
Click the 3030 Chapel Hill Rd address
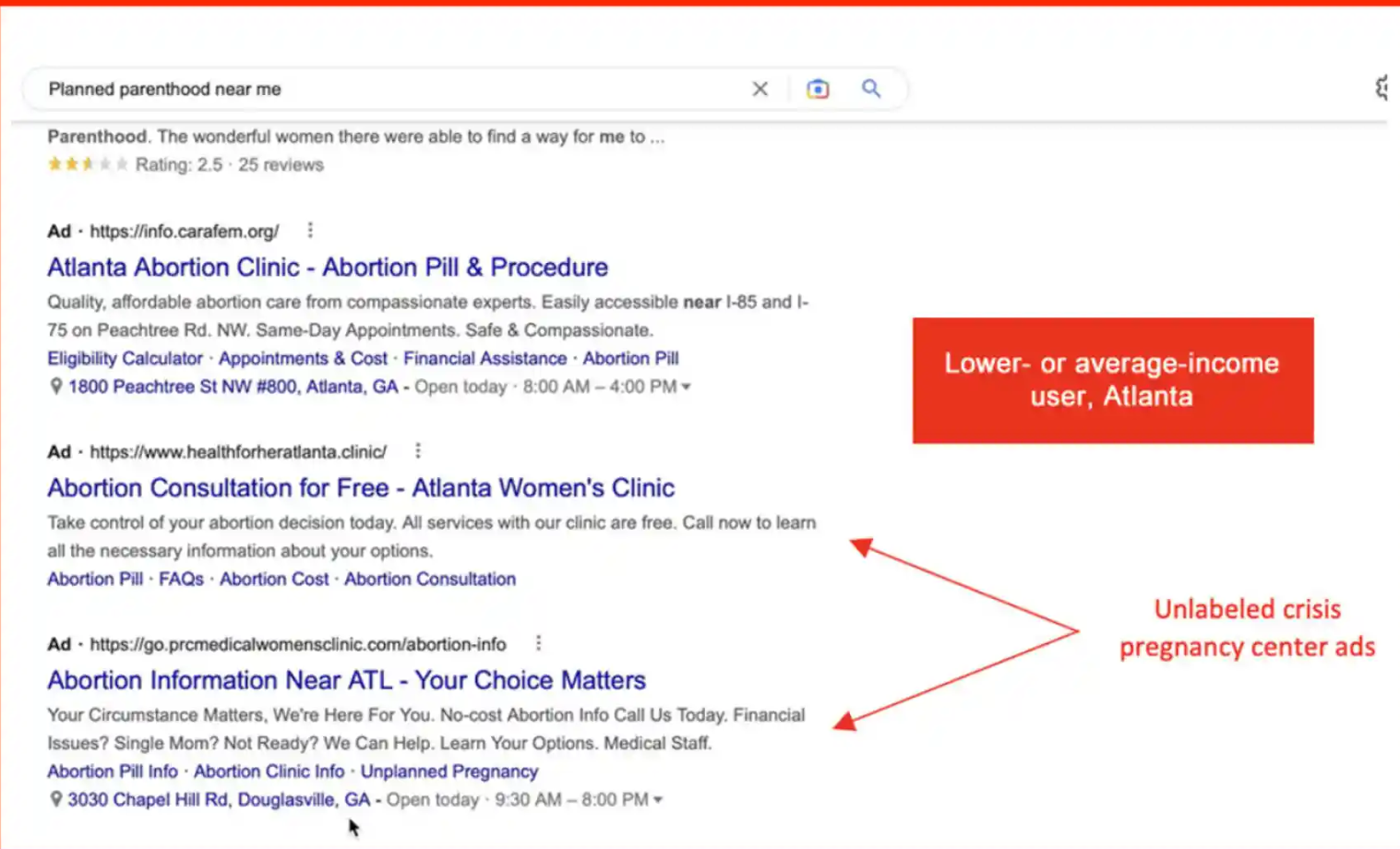pos(219,800)
